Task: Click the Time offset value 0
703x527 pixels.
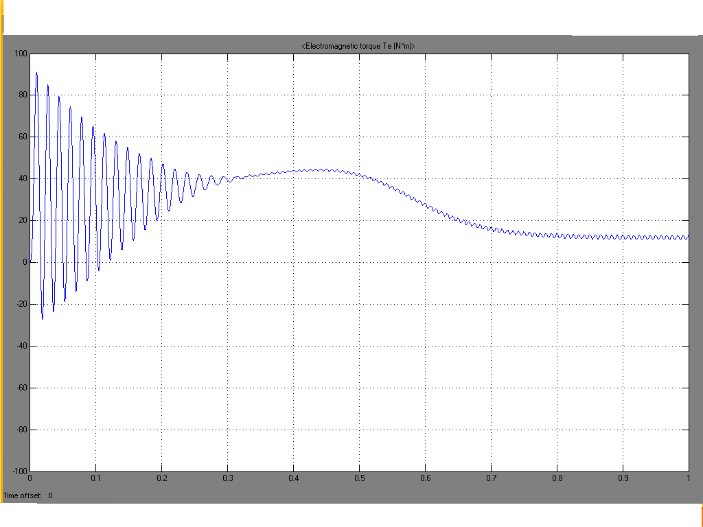Action: click(49, 496)
